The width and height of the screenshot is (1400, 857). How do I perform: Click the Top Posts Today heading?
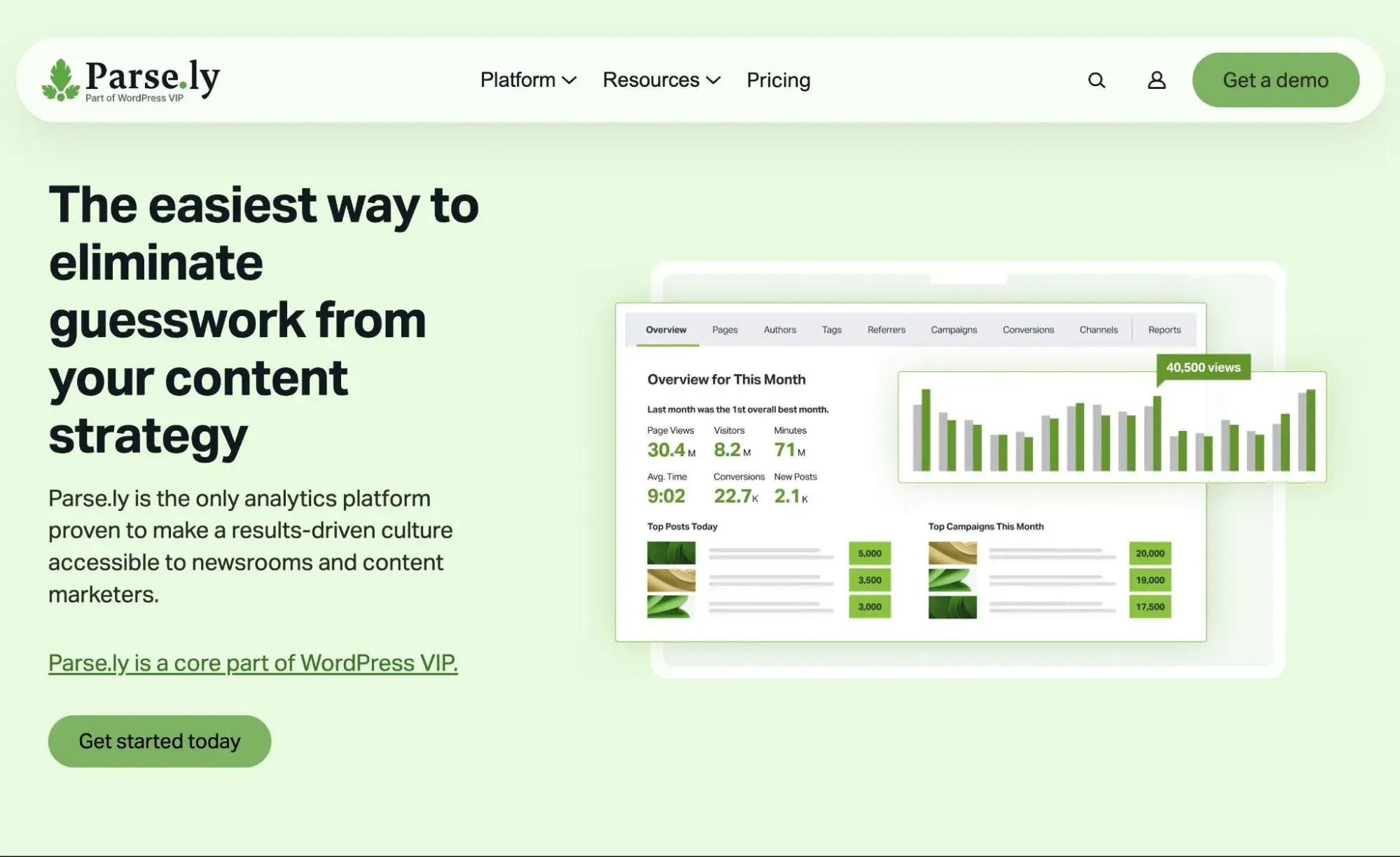[x=682, y=526]
